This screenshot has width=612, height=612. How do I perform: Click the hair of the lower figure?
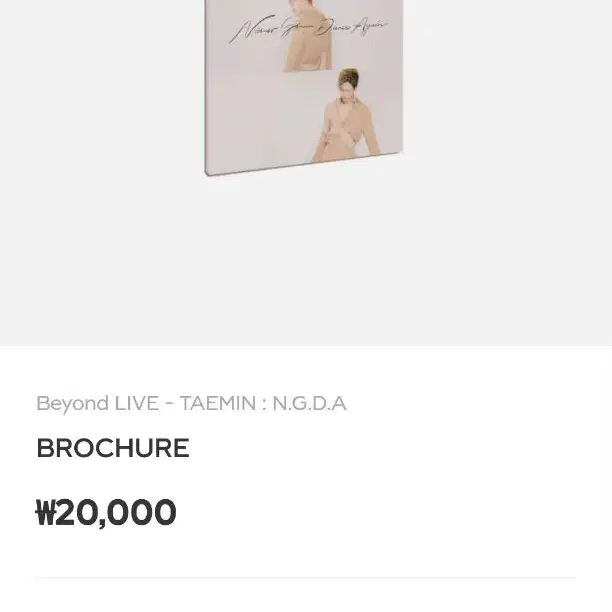click(x=348, y=76)
